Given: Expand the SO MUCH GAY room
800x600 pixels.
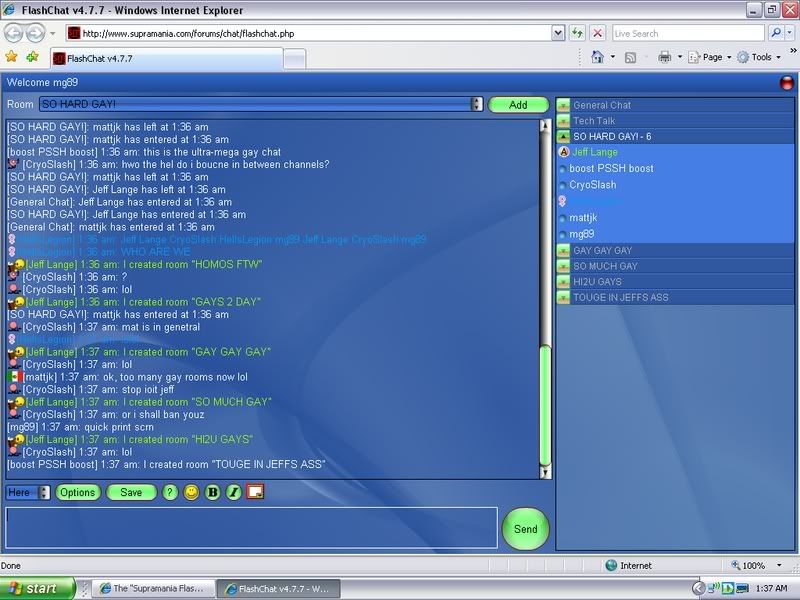Looking at the screenshot, I should point(563,266).
